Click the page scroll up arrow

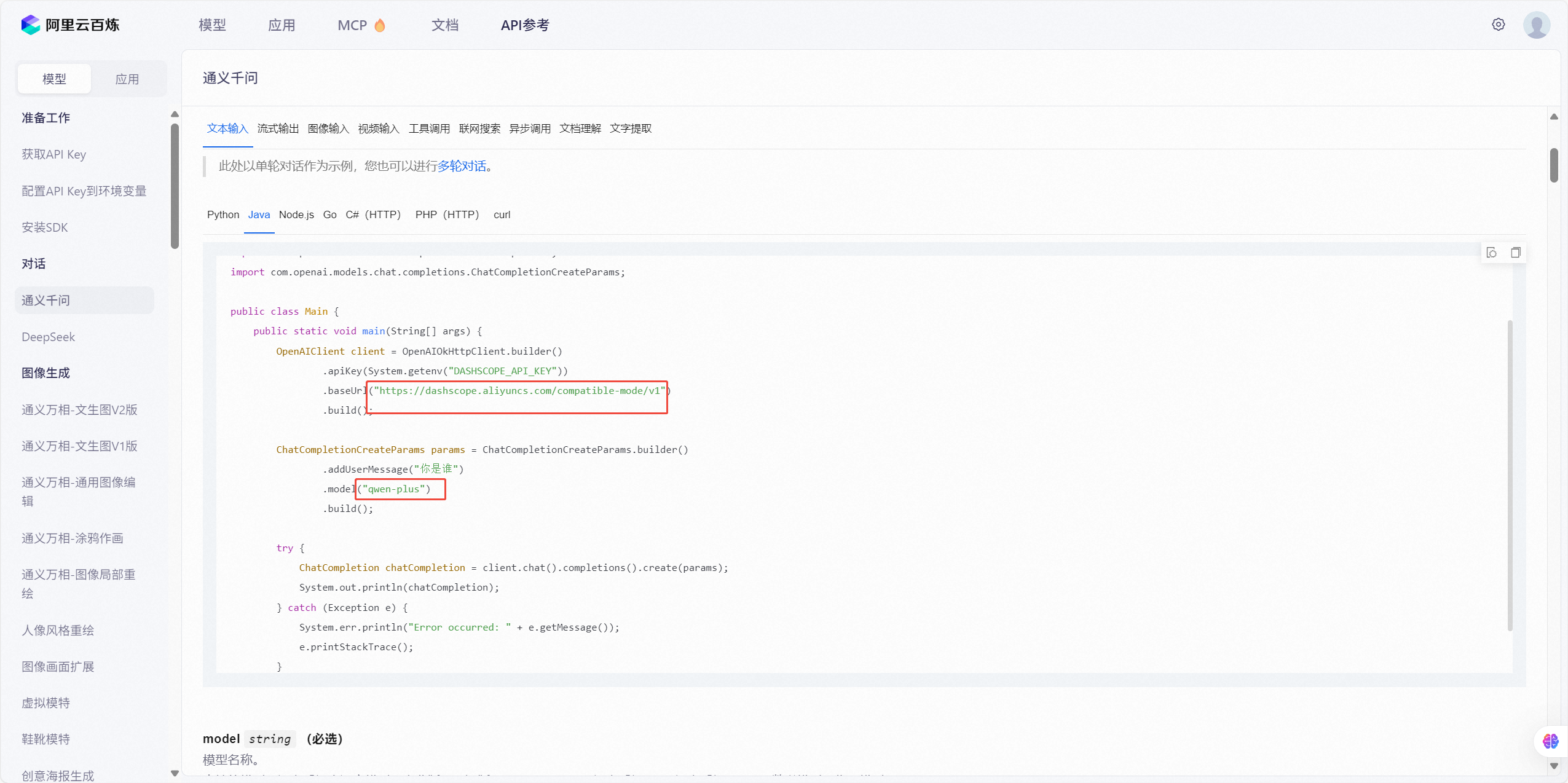coord(1554,117)
